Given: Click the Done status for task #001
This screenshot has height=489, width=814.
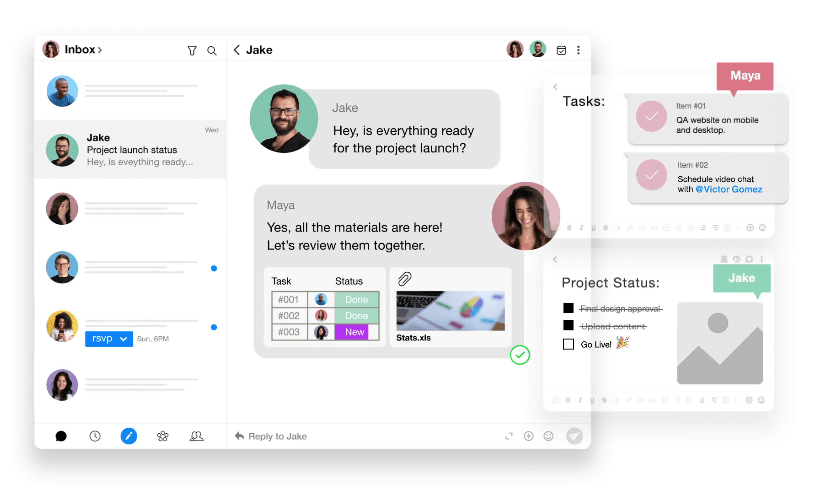Looking at the screenshot, I should 357,300.
